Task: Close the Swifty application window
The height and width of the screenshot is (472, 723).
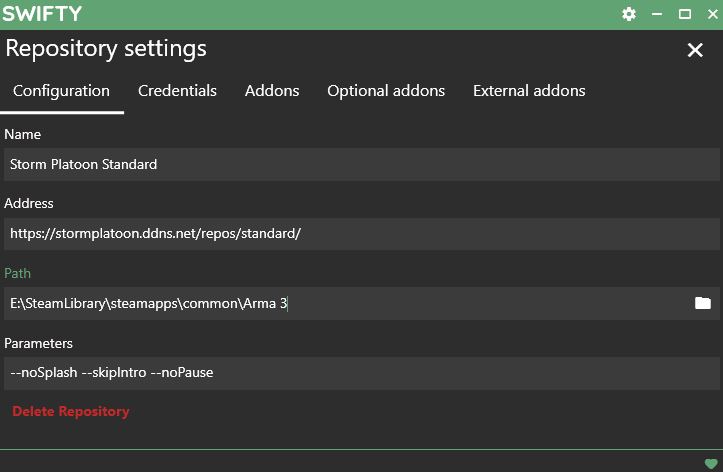Action: tap(710, 14)
